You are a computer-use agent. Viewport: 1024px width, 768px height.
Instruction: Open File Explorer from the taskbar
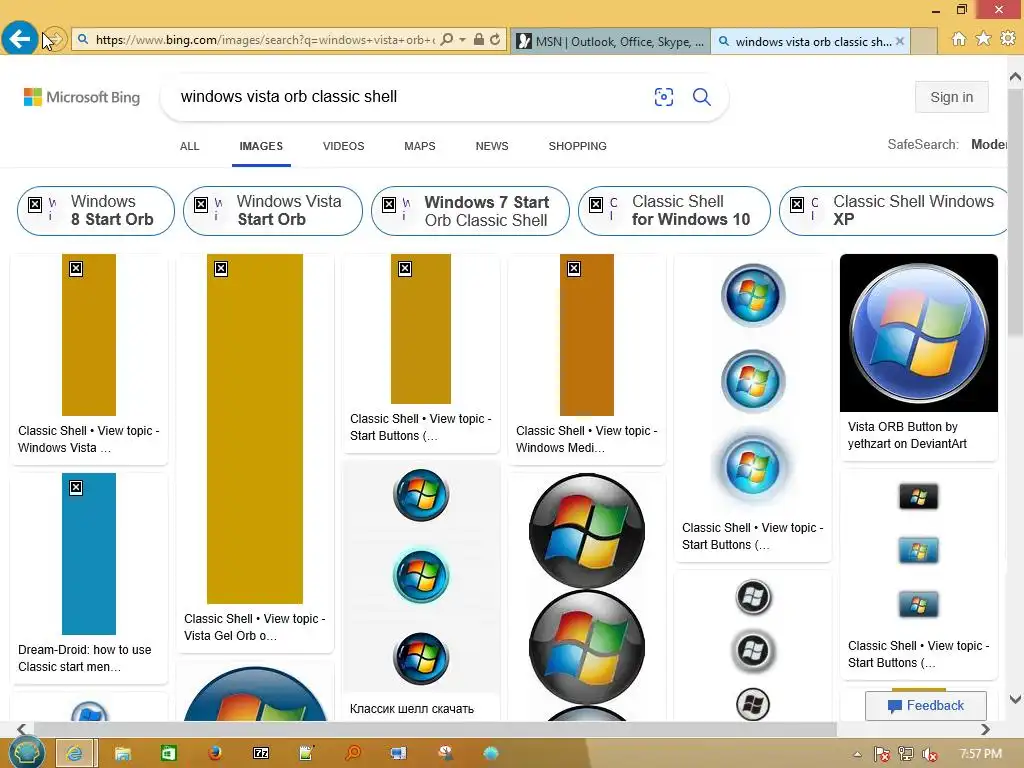click(122, 754)
